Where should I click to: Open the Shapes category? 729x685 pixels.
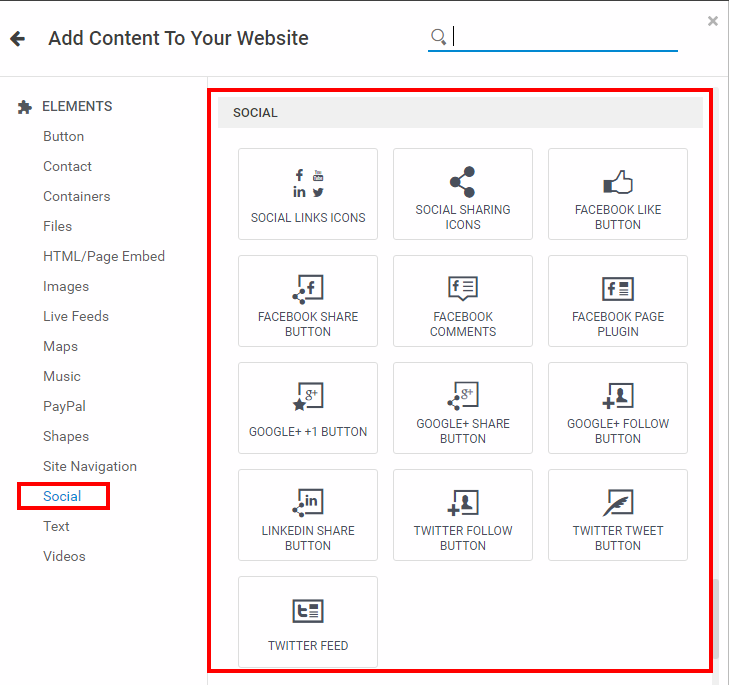(66, 436)
